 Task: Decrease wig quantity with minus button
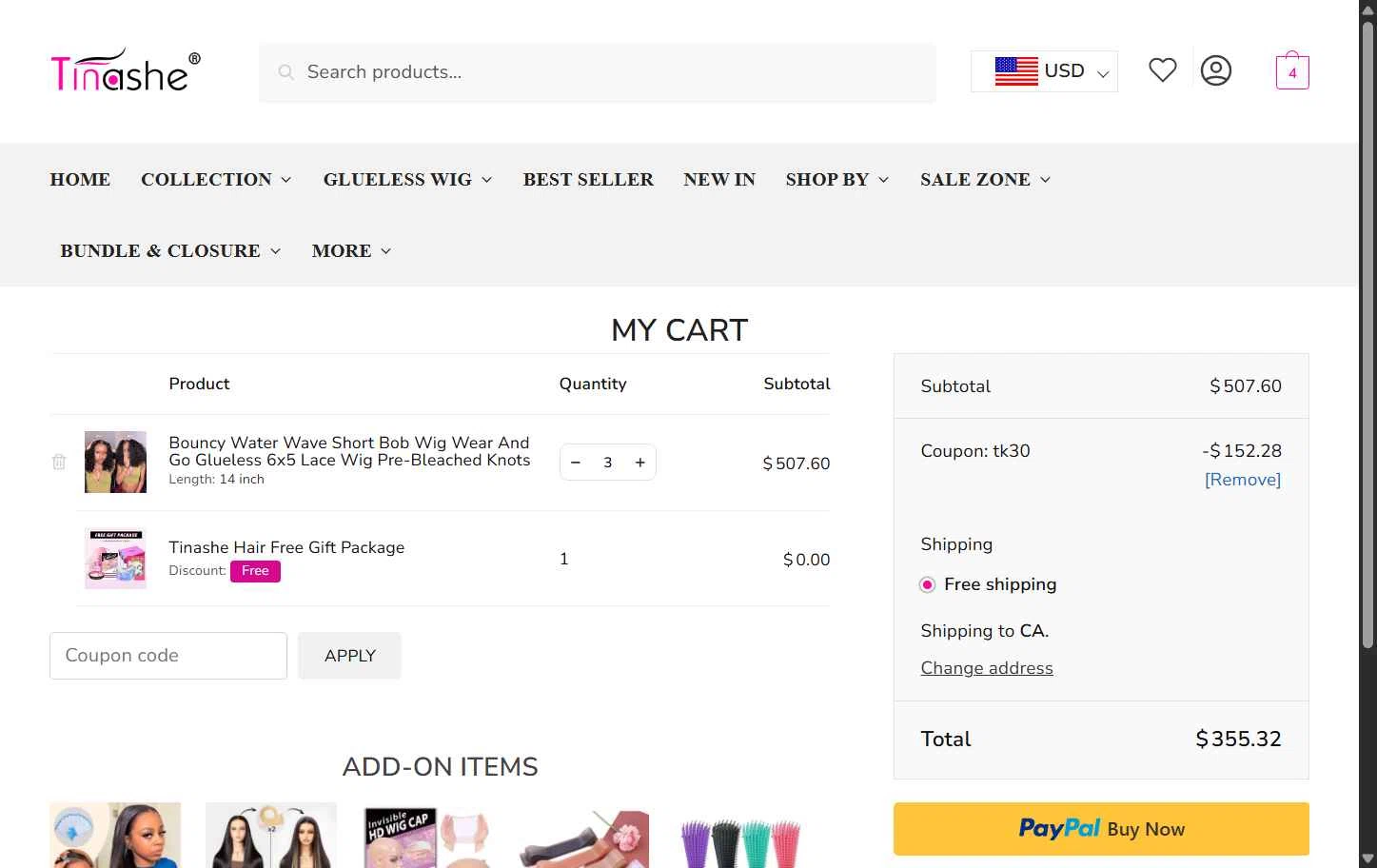[x=575, y=463]
